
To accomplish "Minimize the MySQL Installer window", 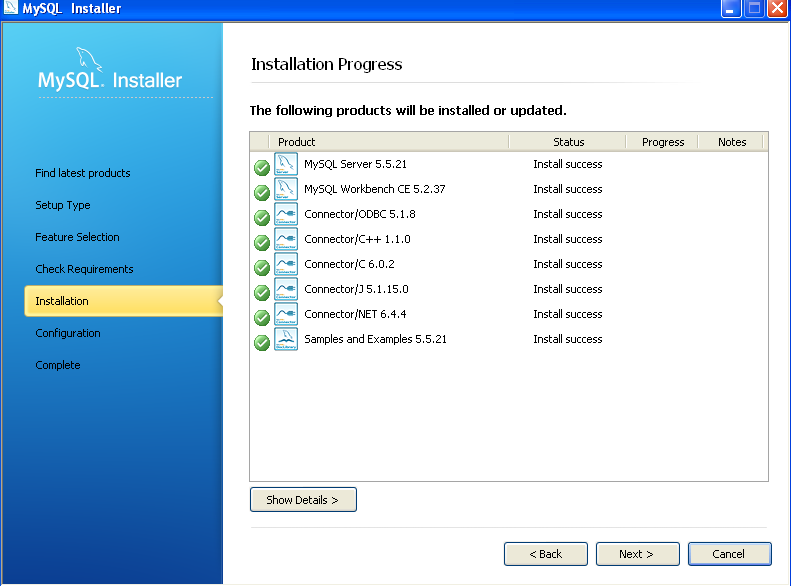I will tap(730, 9).
